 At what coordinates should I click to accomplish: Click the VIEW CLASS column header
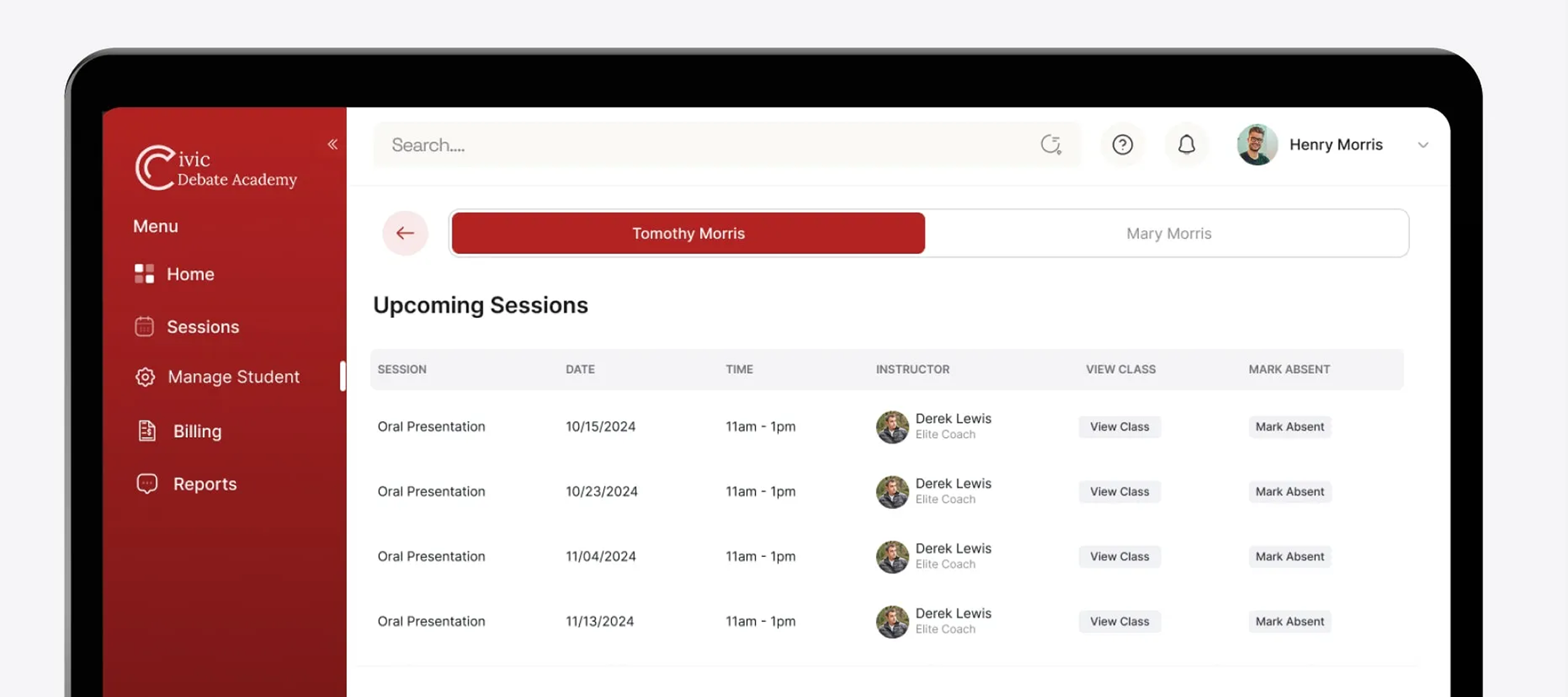[1120, 369]
